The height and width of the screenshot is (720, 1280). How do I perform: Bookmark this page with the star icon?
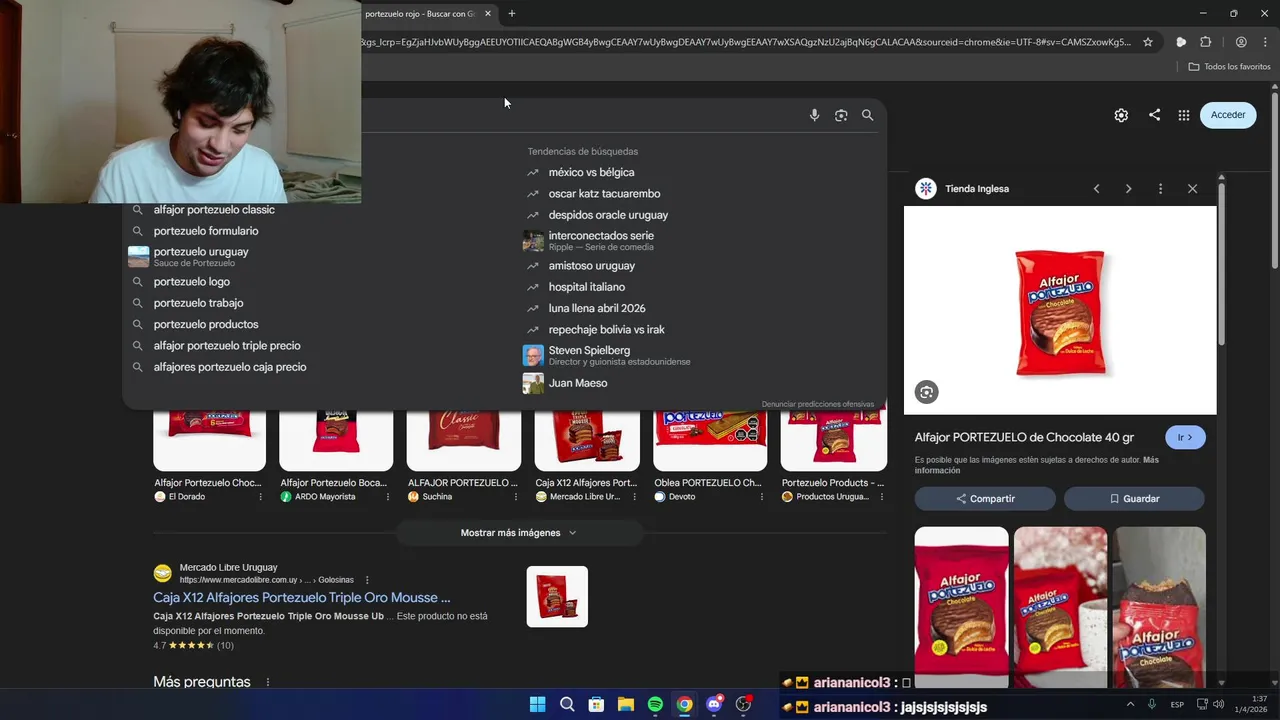click(x=1148, y=42)
